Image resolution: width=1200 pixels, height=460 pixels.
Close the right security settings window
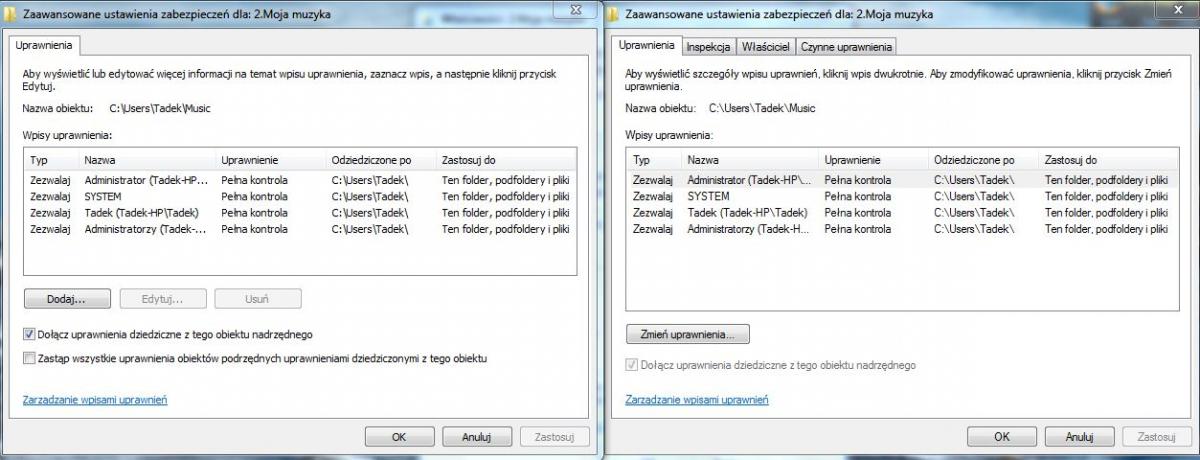(1176, 8)
